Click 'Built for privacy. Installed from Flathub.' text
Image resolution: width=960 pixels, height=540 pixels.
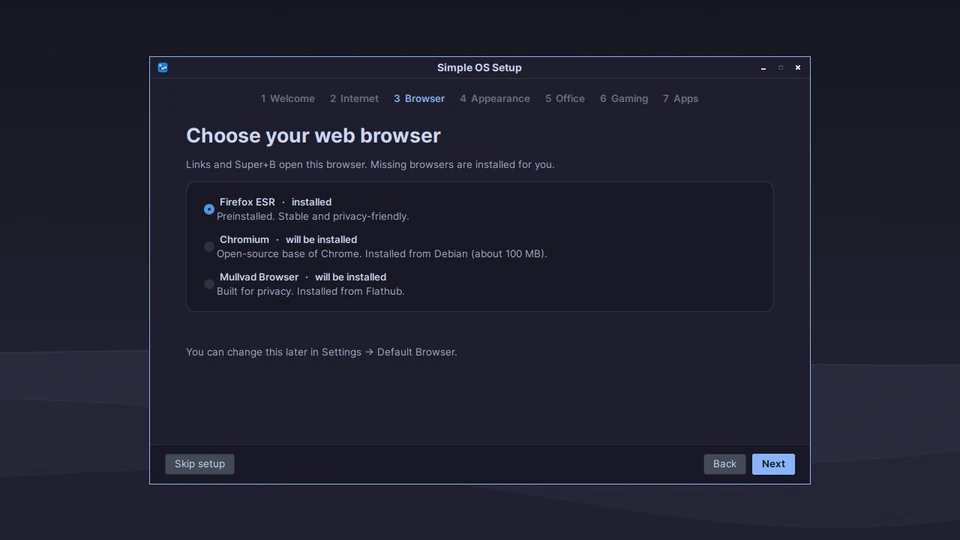pos(310,291)
